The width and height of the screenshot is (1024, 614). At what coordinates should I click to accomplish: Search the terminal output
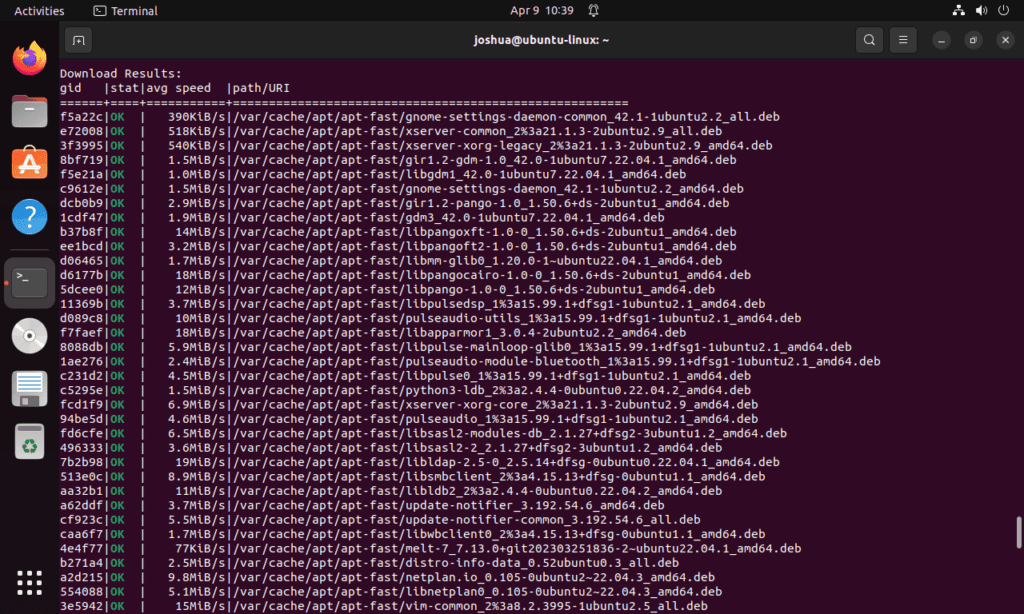tap(869, 40)
